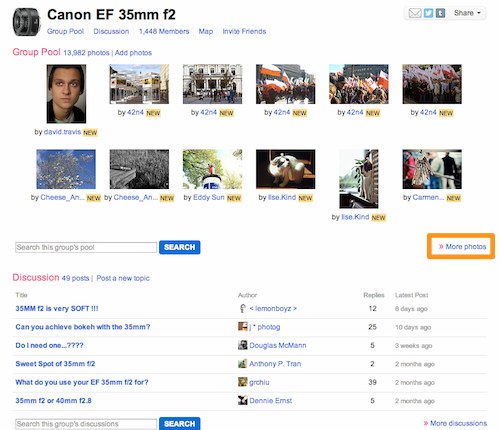Click 49 posts count text
500x430 pixels.
pyautogui.click(x=75, y=278)
